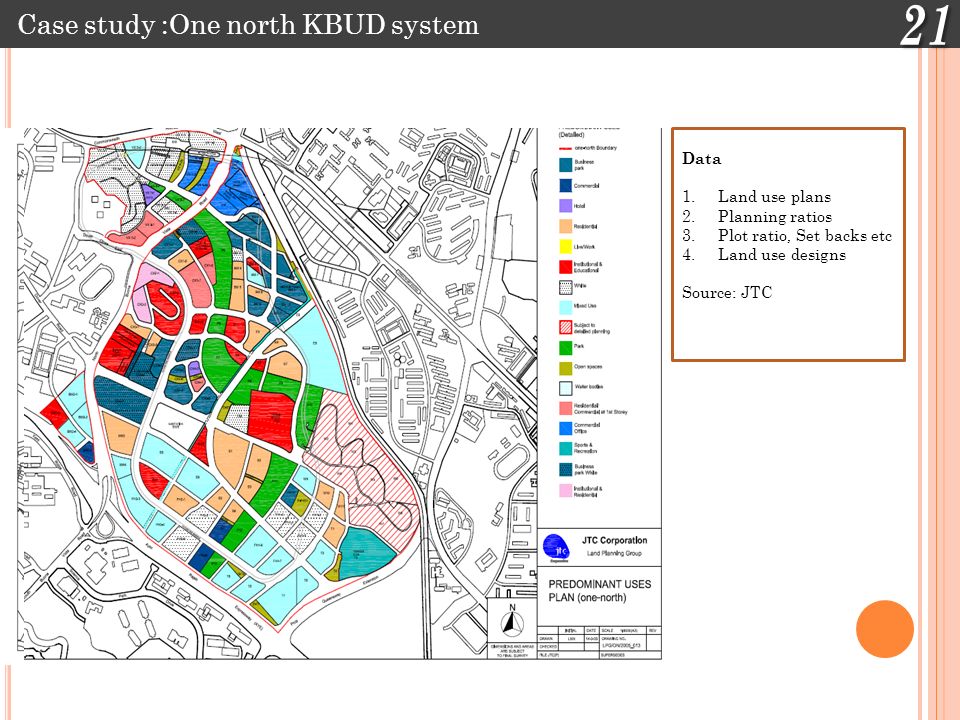Click the "Source: JTC" text
The width and height of the screenshot is (960, 720).
tap(727, 293)
